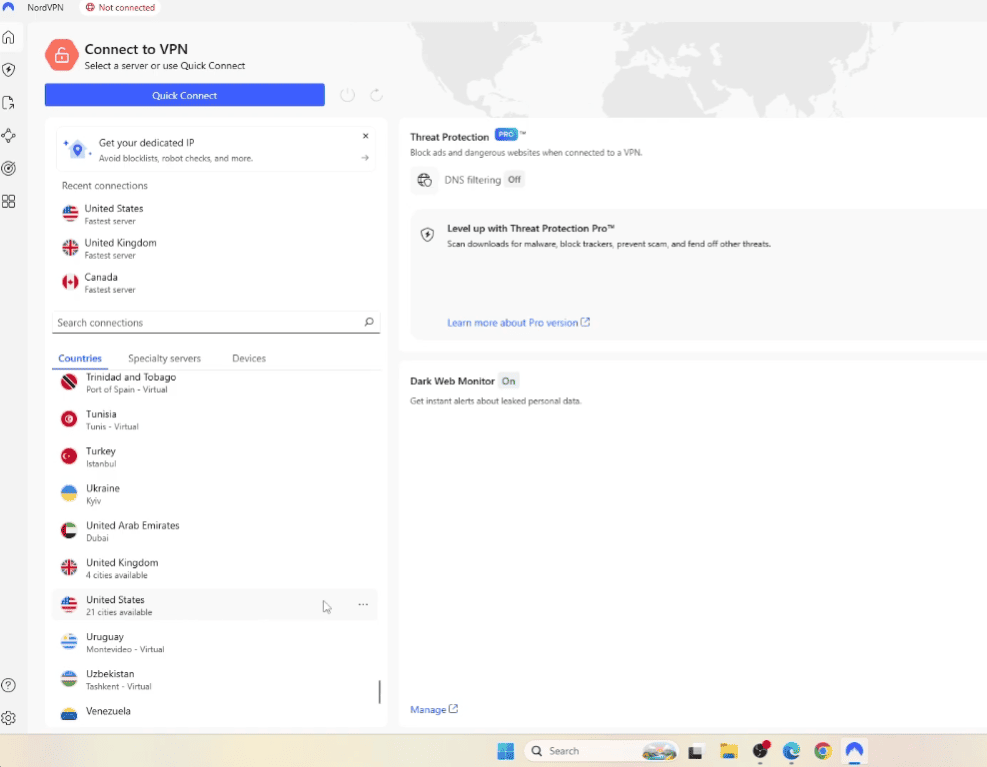Image resolution: width=987 pixels, height=767 pixels.
Task: Click Not connected status indicator
Action: pos(119,8)
